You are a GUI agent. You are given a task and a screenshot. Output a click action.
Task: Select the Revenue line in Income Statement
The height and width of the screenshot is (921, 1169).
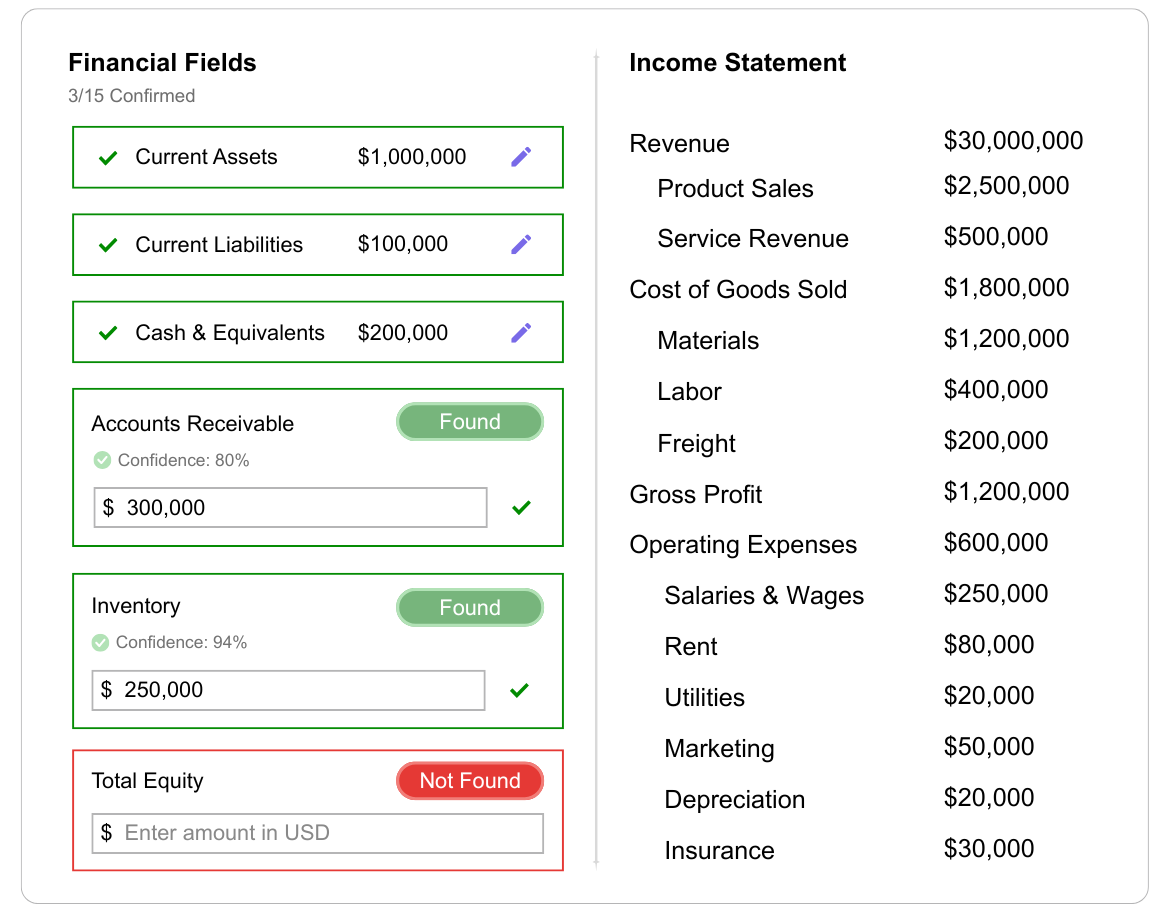pyautogui.click(x=680, y=144)
